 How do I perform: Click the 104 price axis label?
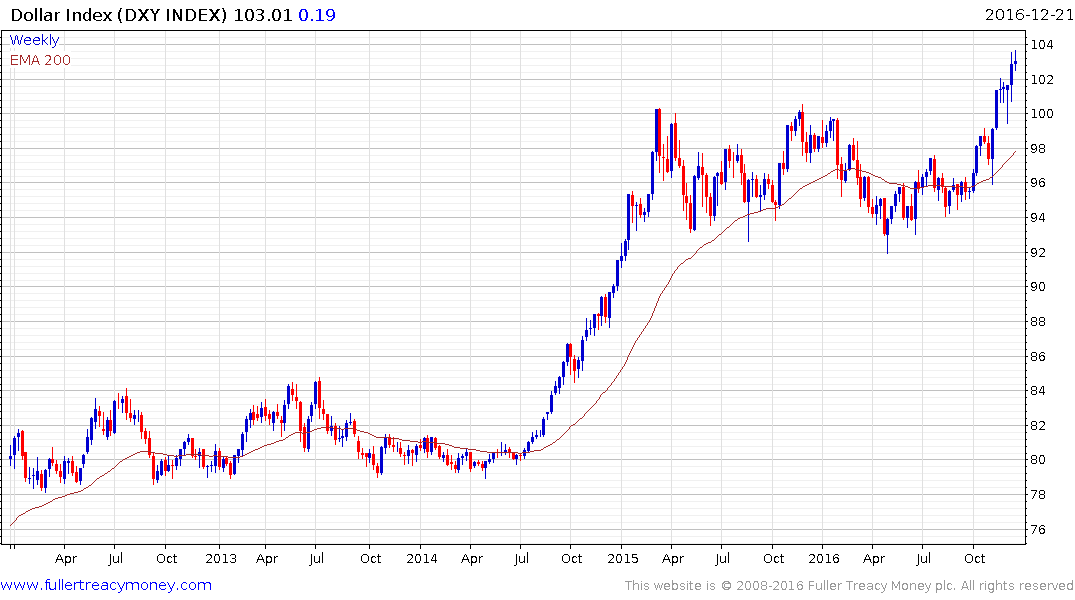1042,45
